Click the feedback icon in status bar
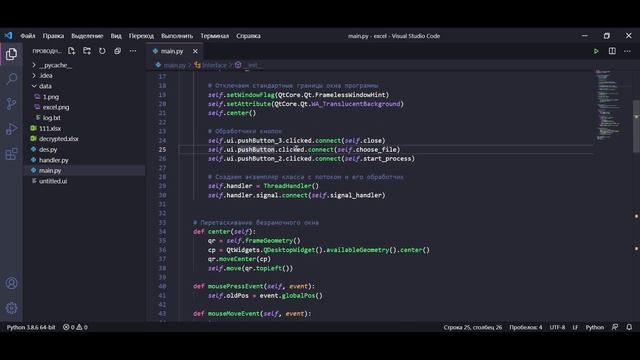This screenshot has height=360, width=640. [x=615, y=327]
